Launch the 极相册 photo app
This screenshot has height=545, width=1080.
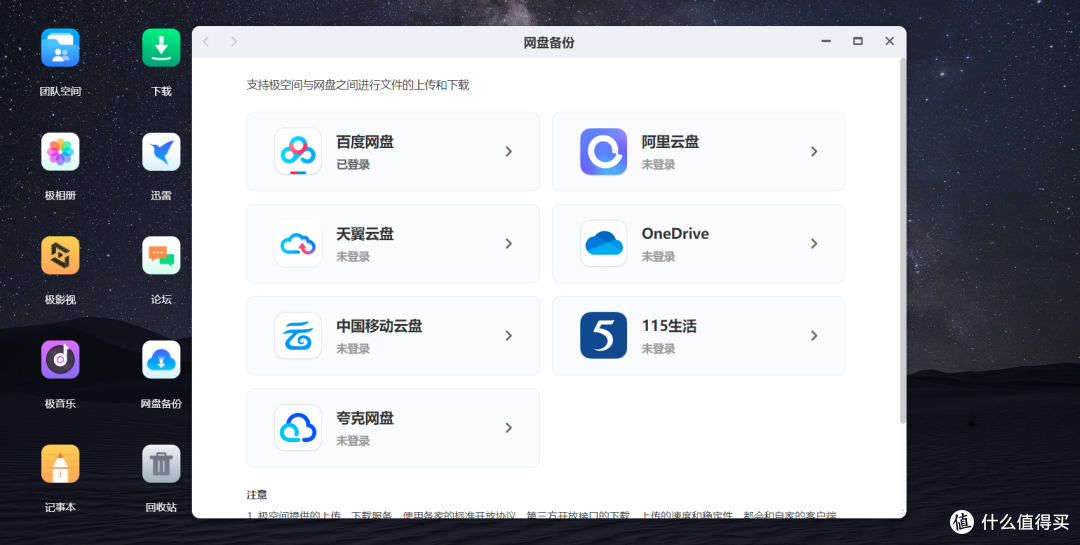point(60,152)
